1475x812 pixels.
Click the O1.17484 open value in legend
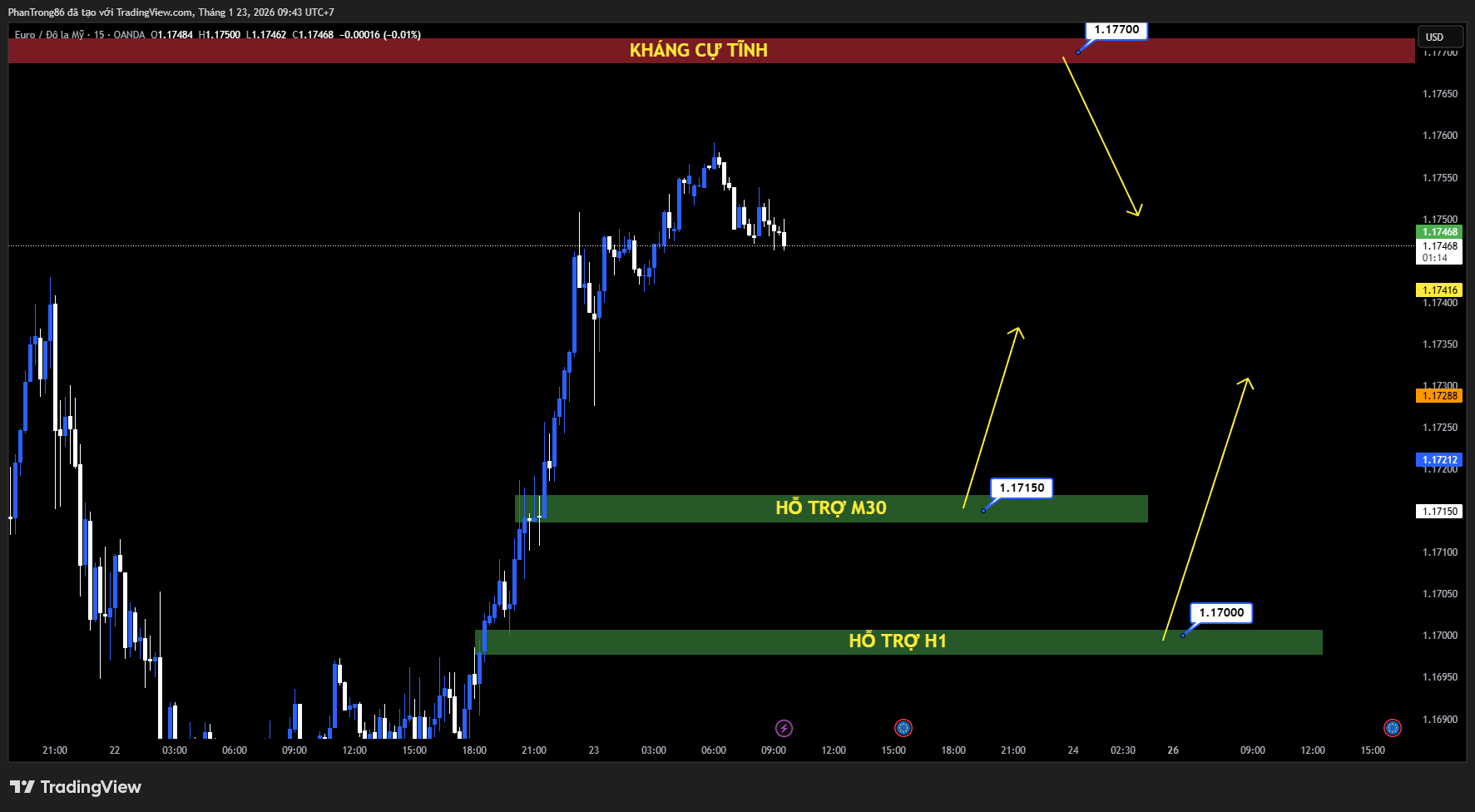tap(171, 35)
